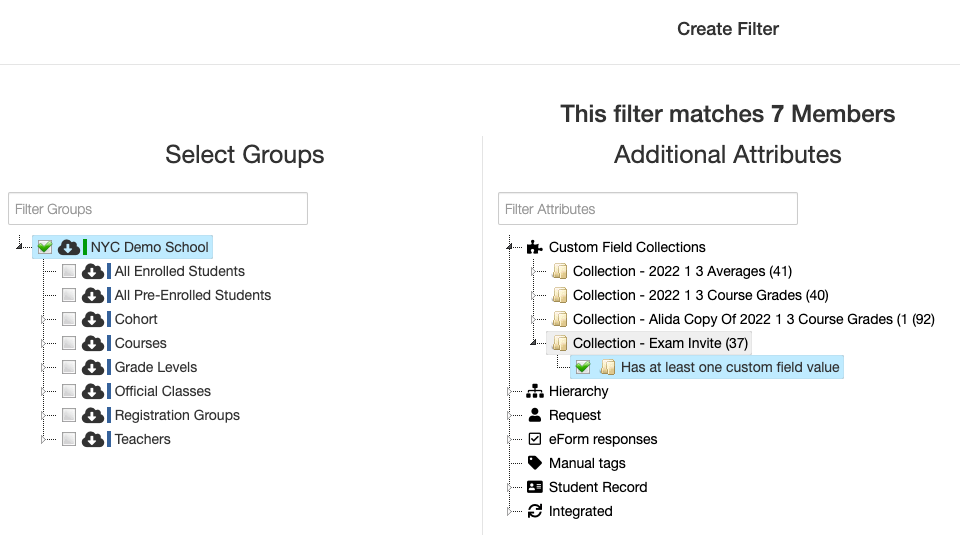Click the Hierarchy org-chart icon
Image resolution: width=960 pixels, height=535 pixels.
coord(534,391)
